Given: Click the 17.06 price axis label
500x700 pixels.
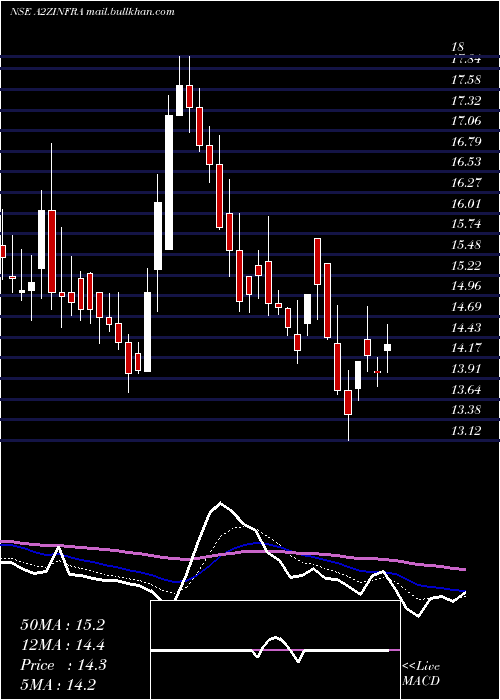Looking at the screenshot, I should point(466,121).
